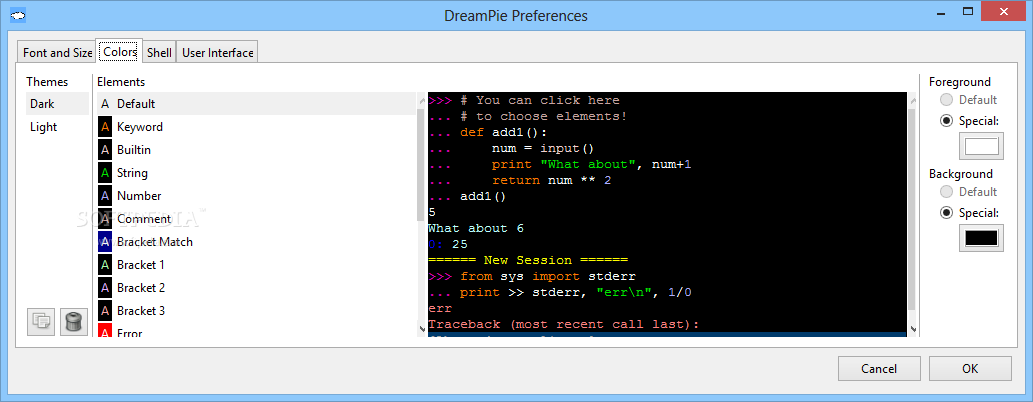Switch to the Colors tab
This screenshot has width=1033, height=402.
(x=119, y=51)
